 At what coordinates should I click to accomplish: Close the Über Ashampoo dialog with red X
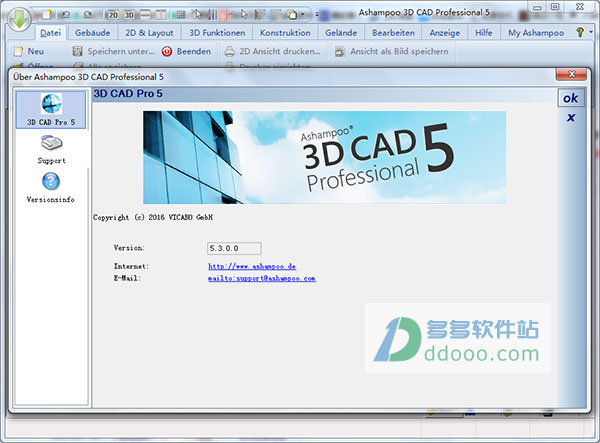point(571,74)
